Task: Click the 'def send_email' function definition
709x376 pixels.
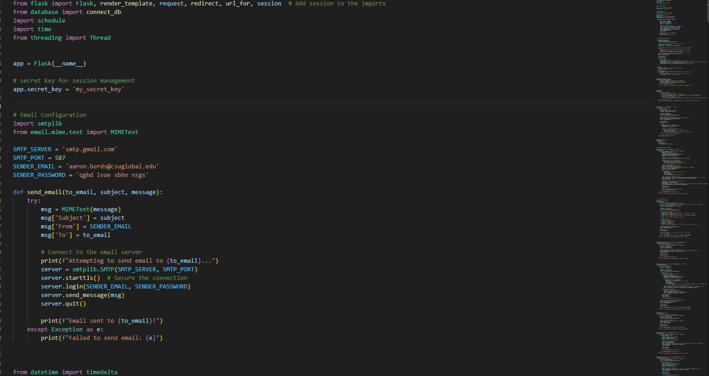Action: point(88,192)
